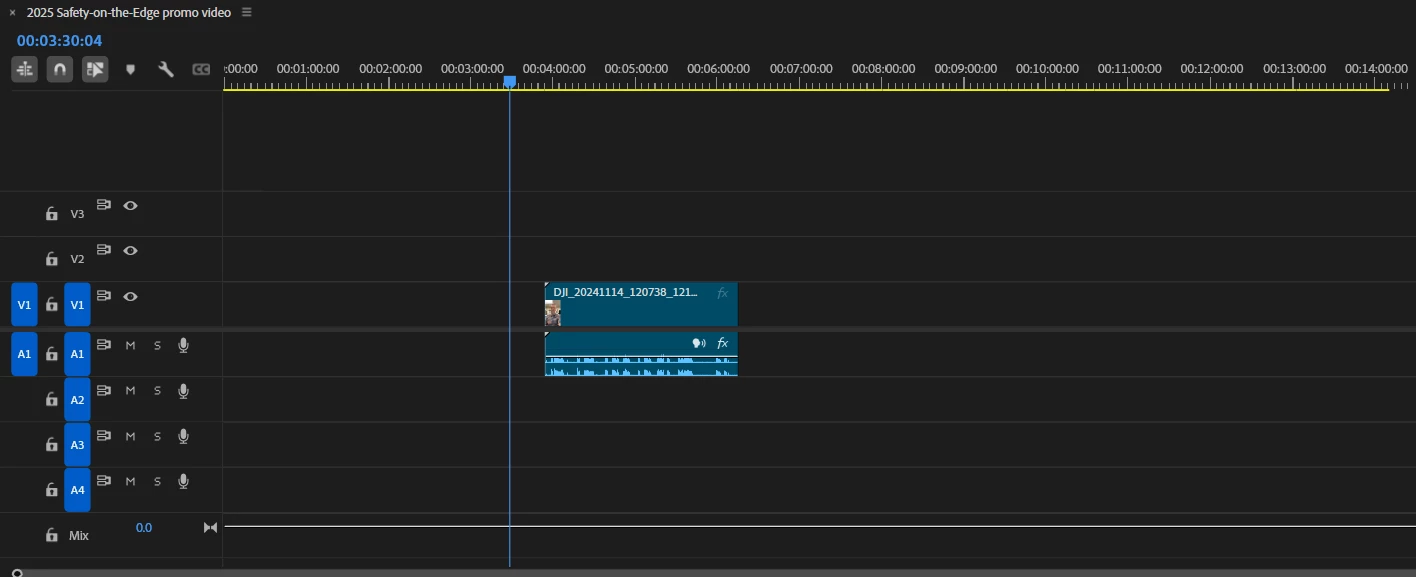The height and width of the screenshot is (577, 1416).
Task: Toggle lock on the Mix track
Action: point(51,536)
